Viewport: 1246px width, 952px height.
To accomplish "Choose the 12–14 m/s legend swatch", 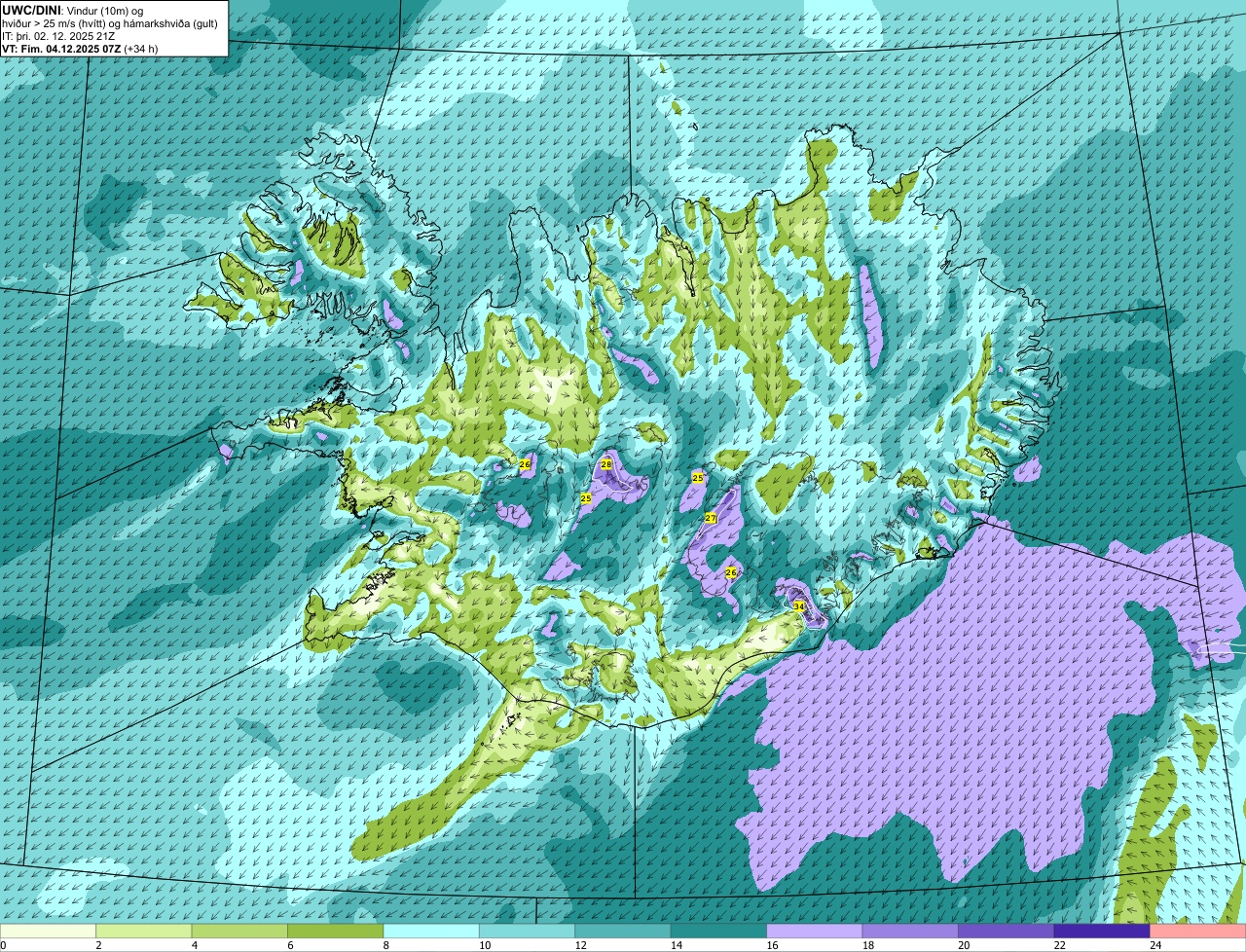I will 623,931.
